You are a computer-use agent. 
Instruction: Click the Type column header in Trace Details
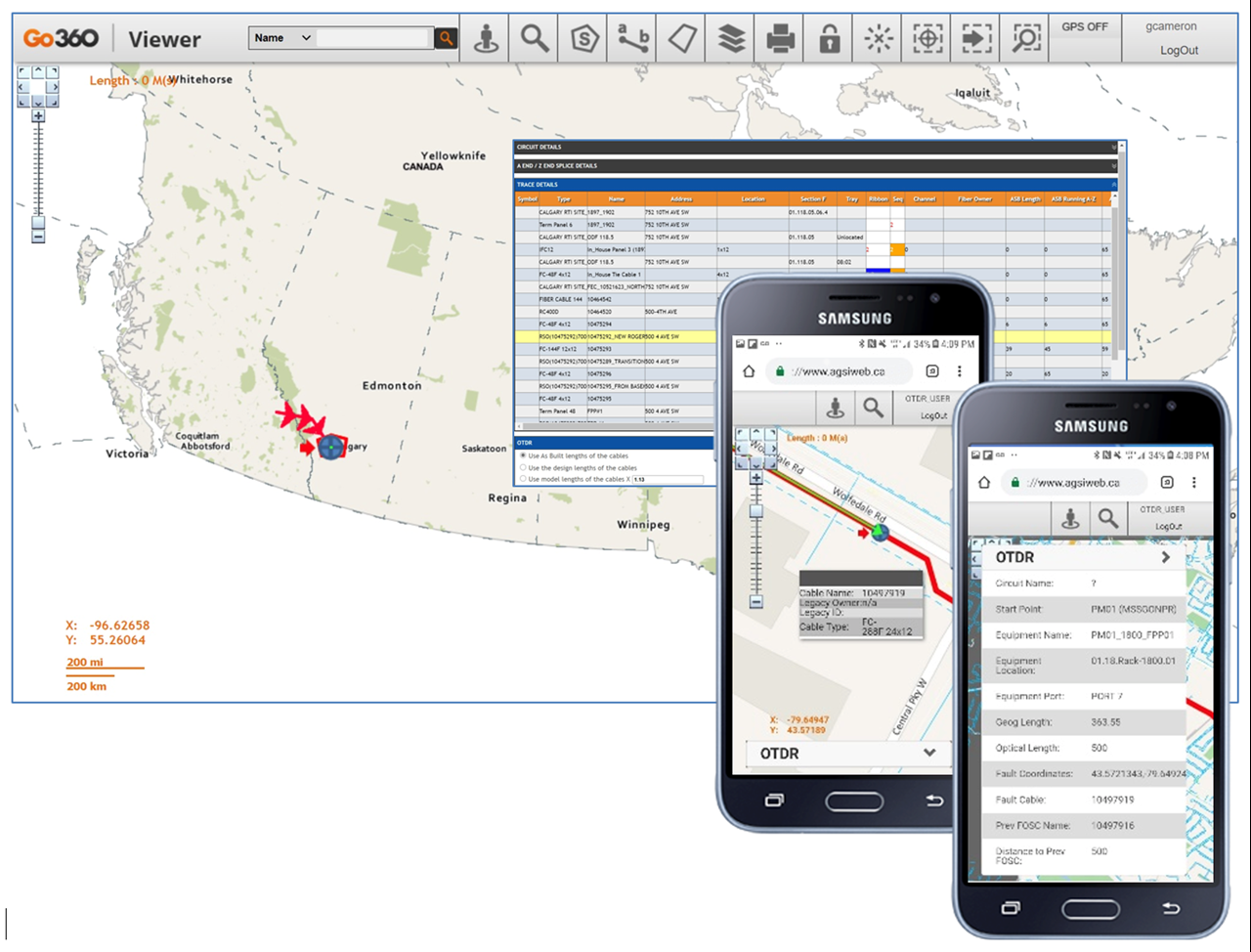click(564, 199)
